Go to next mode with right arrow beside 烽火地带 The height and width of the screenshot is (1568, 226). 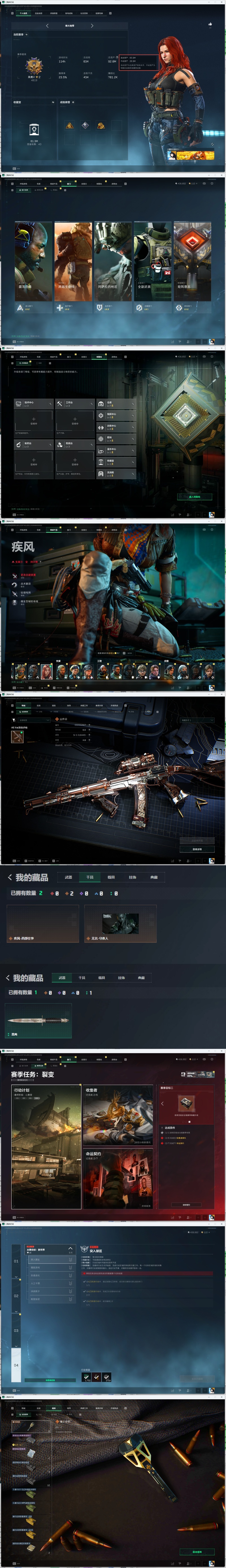92,26
